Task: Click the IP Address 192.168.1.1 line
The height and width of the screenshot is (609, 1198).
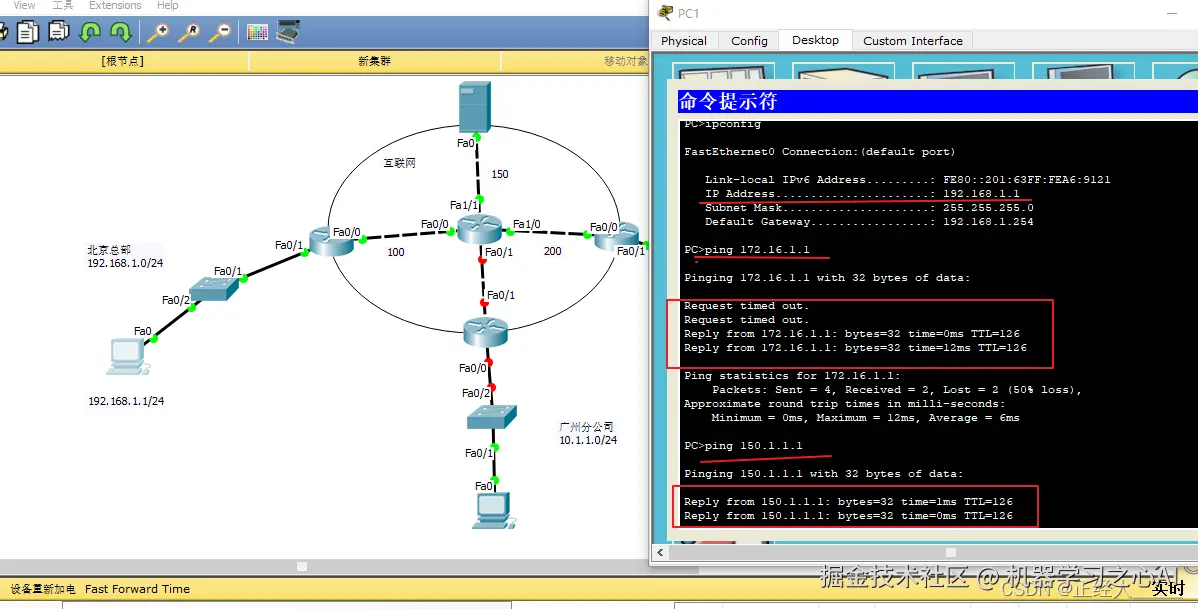Action: click(x=862, y=193)
